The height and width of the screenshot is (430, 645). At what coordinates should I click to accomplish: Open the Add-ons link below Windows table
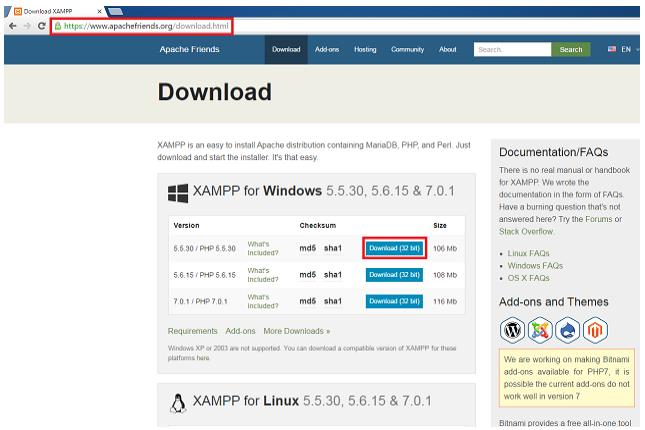click(x=240, y=331)
